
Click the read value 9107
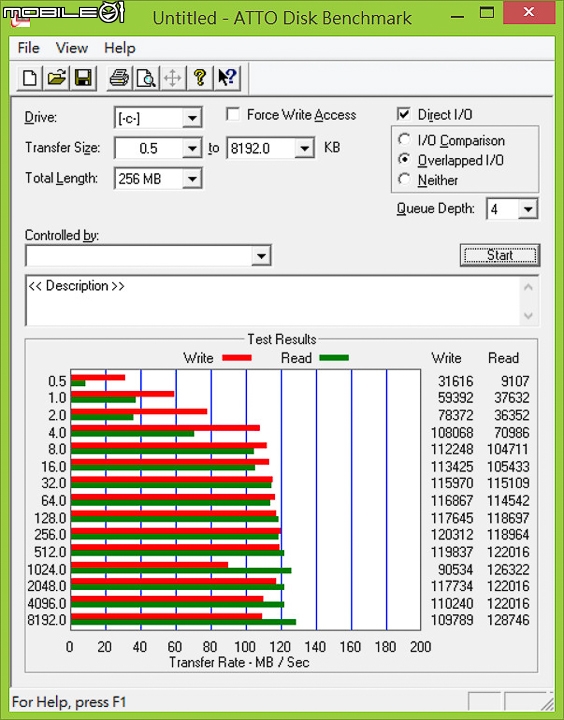tap(515, 381)
